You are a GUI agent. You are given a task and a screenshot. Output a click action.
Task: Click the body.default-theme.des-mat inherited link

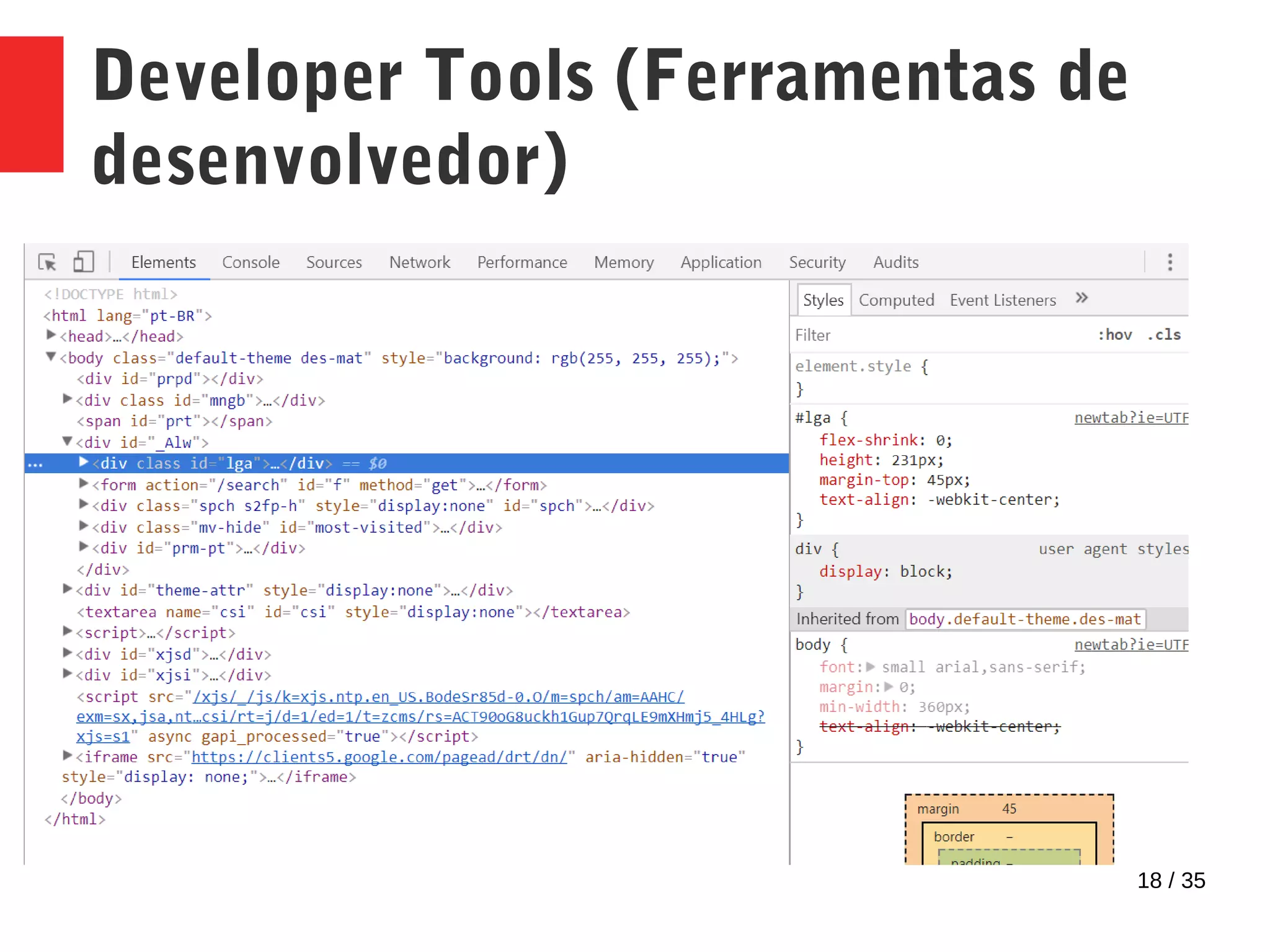(1024, 619)
